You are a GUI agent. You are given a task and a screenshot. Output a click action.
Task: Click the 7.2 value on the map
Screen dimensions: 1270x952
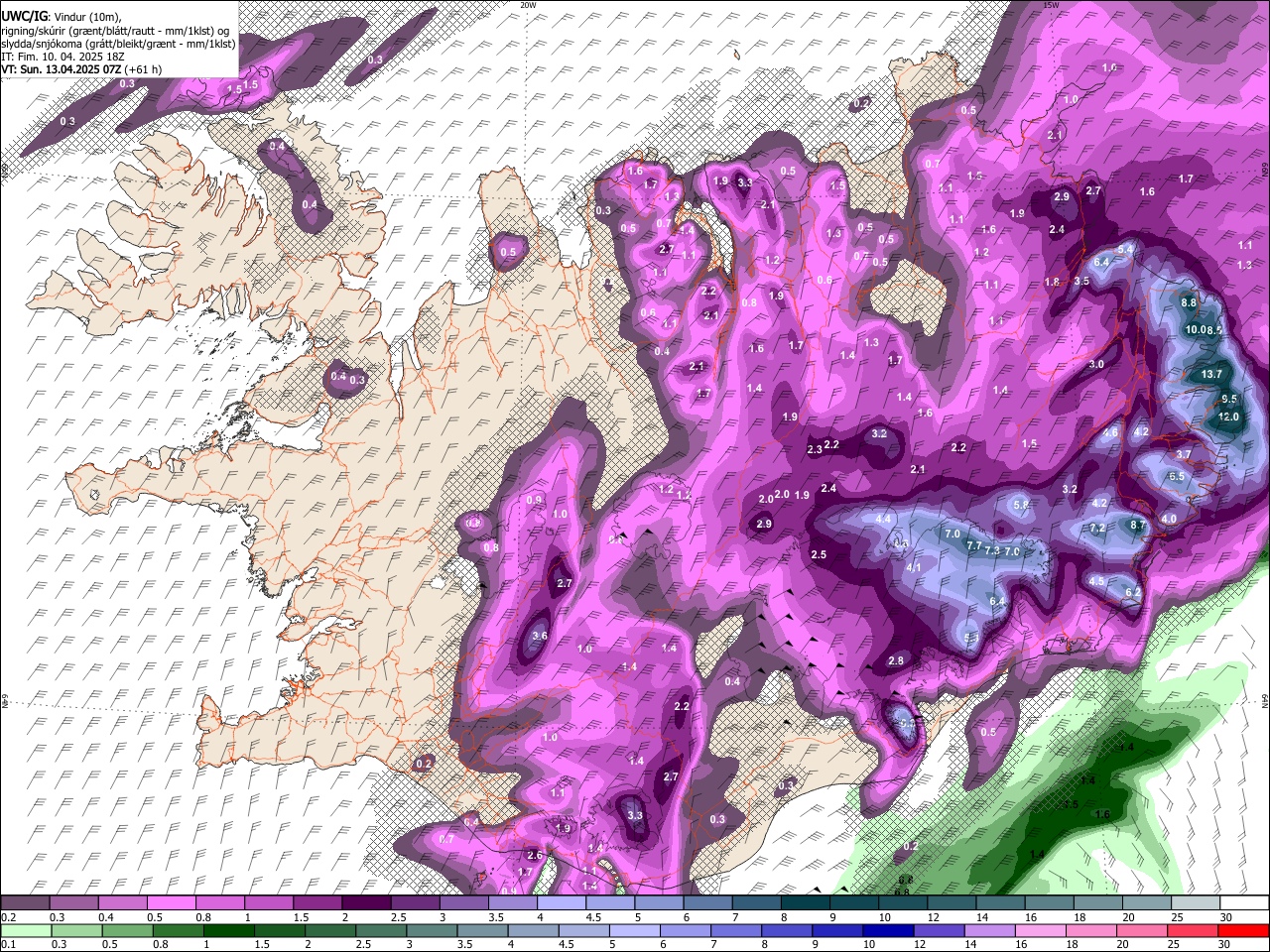(1097, 529)
